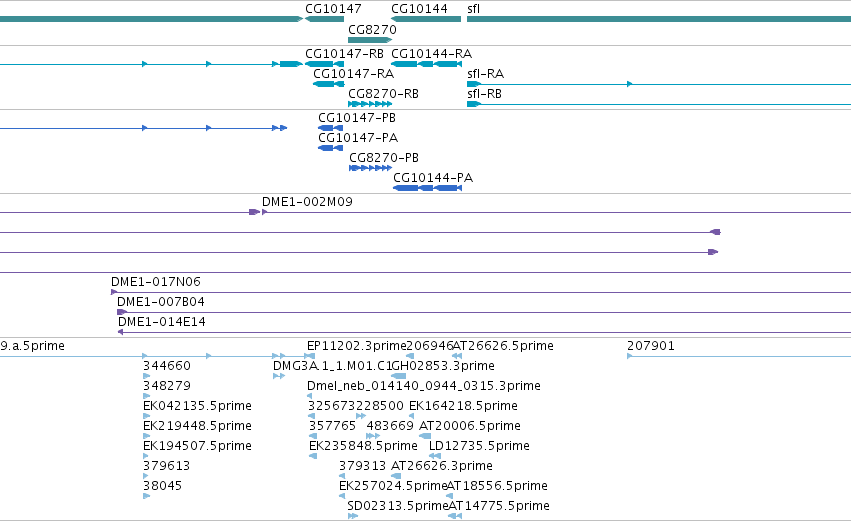Select the blue CG10144-PA feature glyph
This screenshot has width=851, height=521.
point(427,188)
